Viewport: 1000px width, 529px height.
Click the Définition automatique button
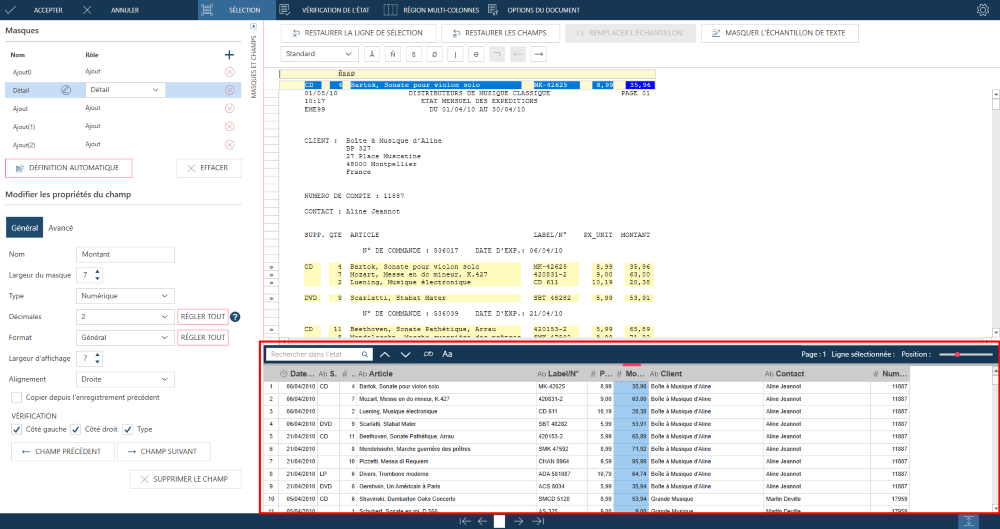tap(69, 168)
